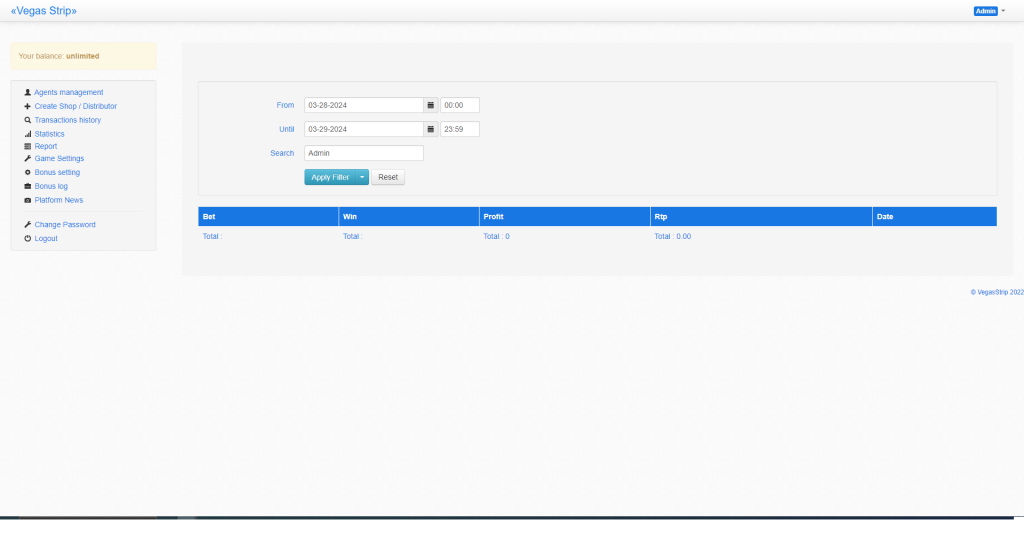Click the power icon beside Logout

tap(27, 238)
